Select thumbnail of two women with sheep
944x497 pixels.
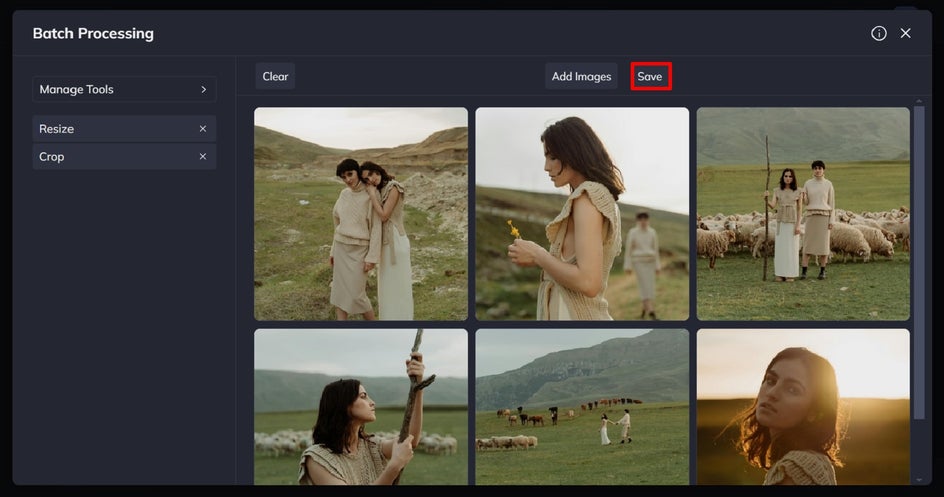pos(803,214)
